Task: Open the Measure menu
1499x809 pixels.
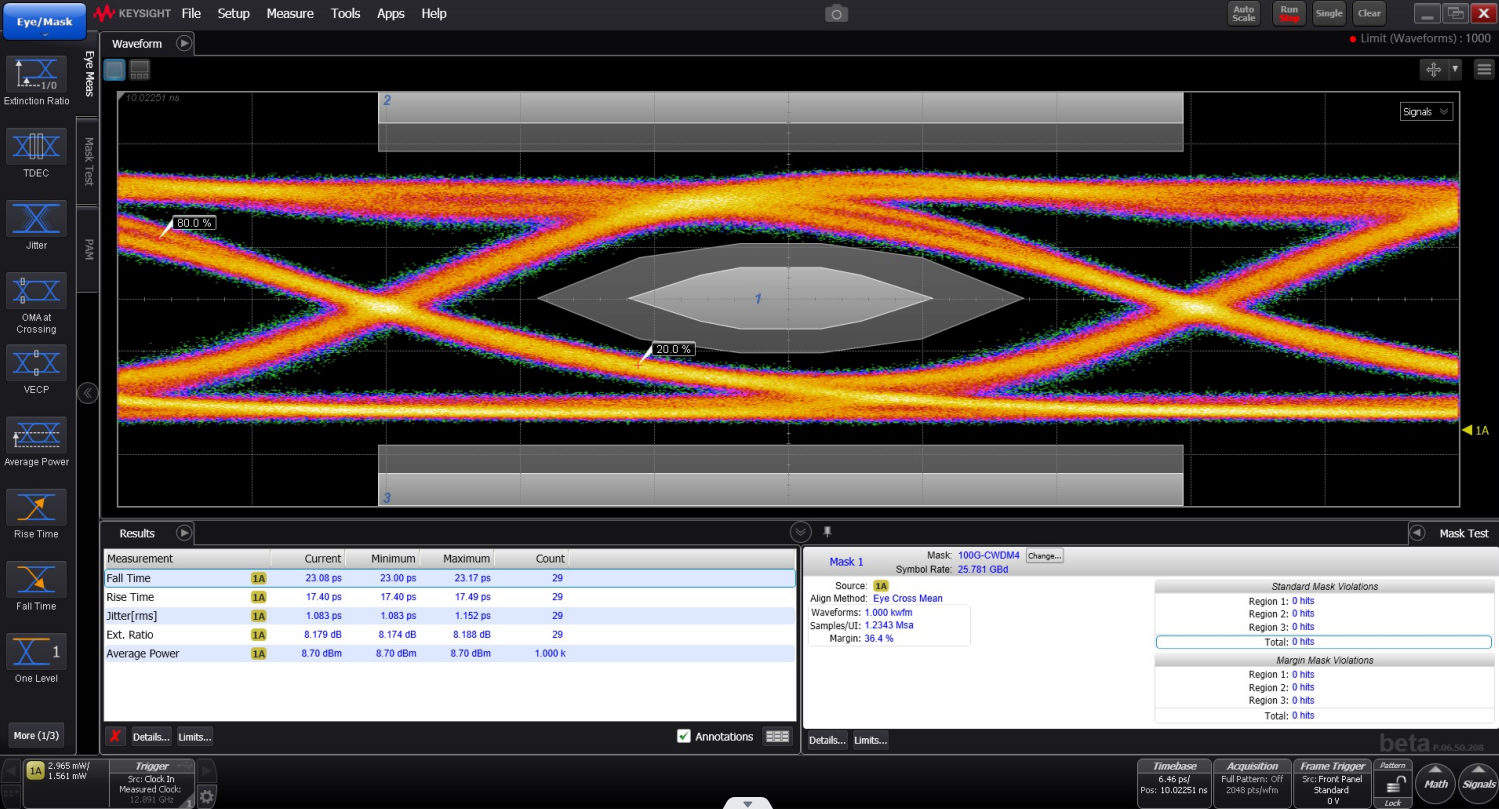Action: 290,13
